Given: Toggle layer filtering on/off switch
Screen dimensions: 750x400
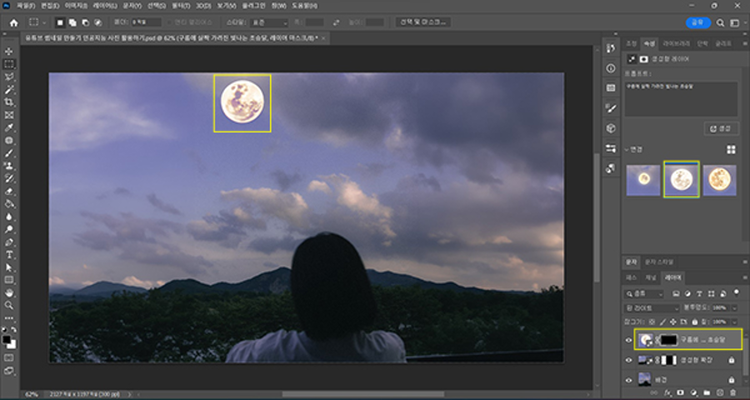Looking at the screenshot, I should tap(735, 292).
